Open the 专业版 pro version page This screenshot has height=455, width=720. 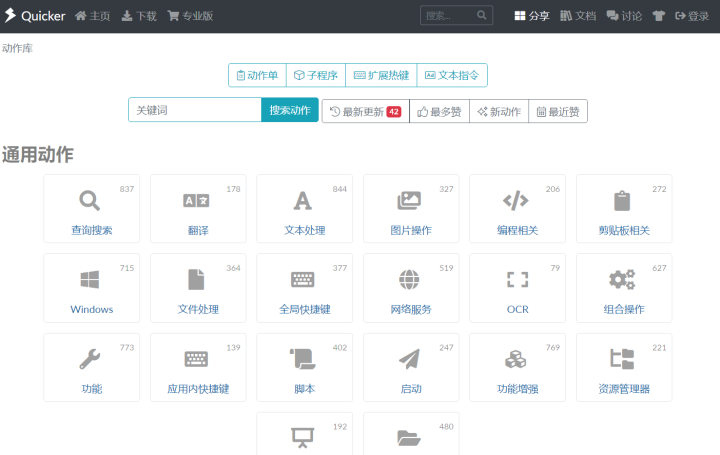190,16
